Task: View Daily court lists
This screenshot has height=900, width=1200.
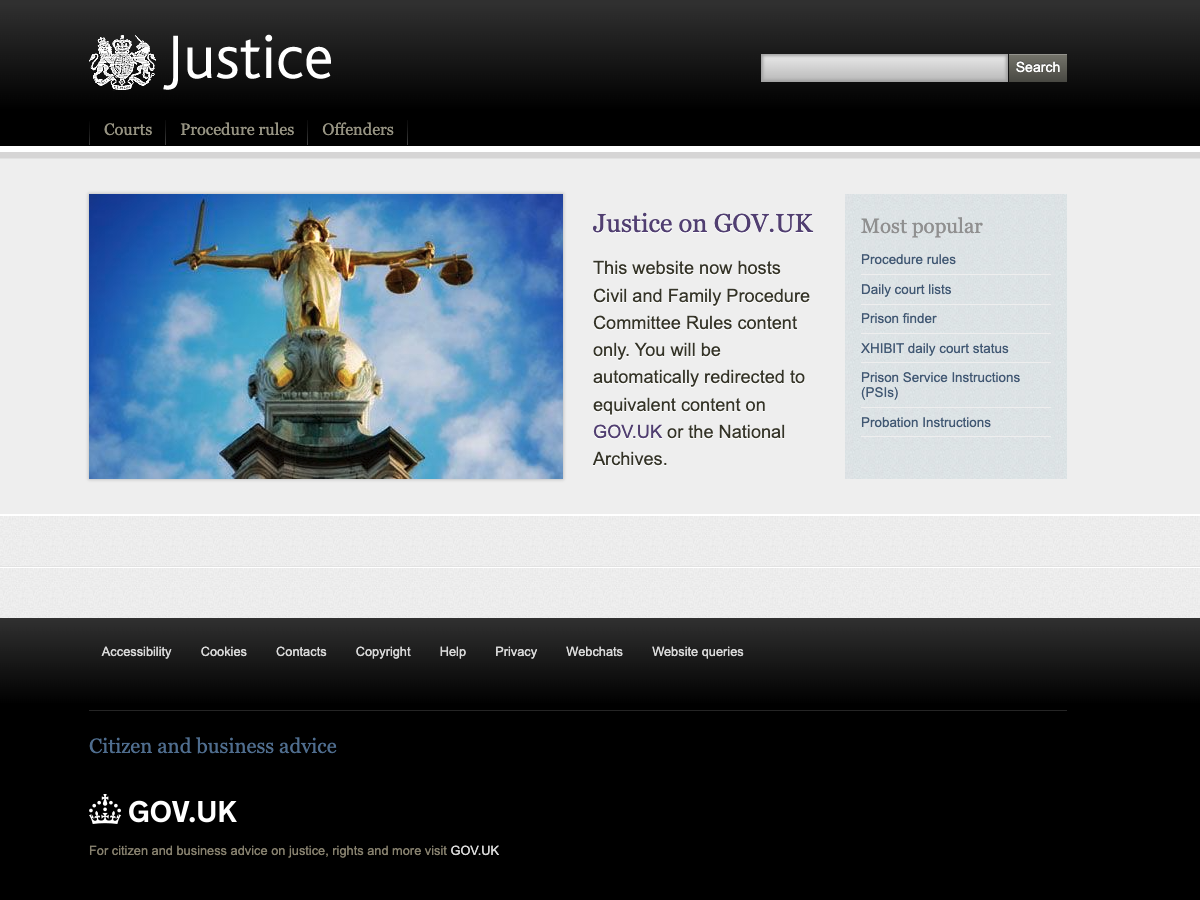Action: tap(906, 289)
